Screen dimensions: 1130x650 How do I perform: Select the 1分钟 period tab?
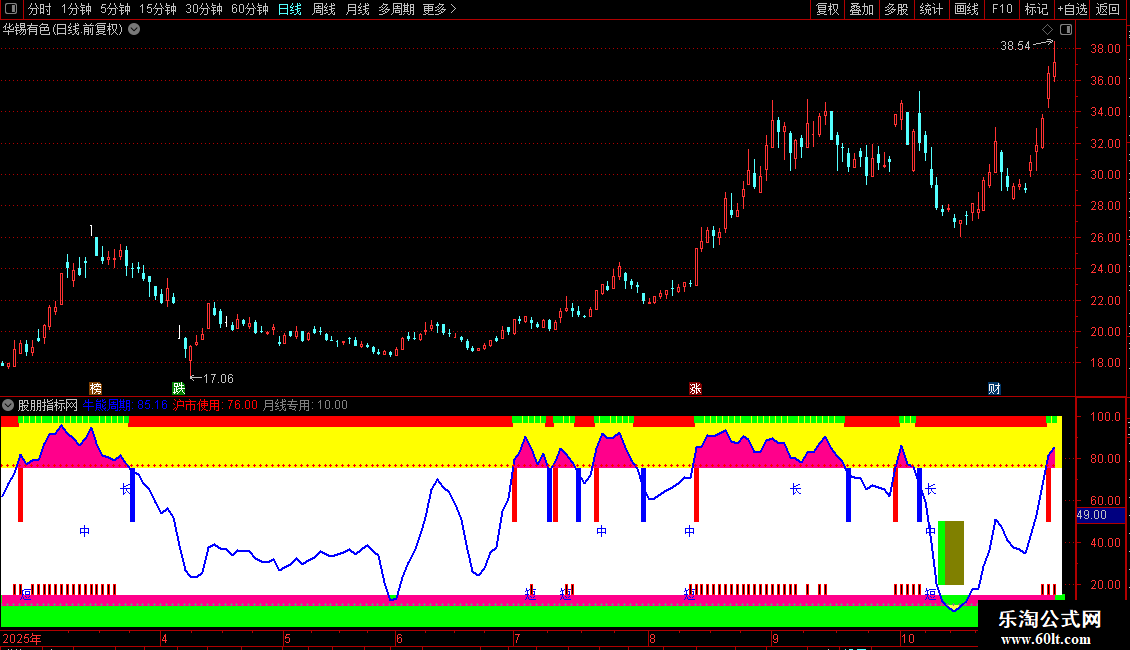[x=76, y=9]
